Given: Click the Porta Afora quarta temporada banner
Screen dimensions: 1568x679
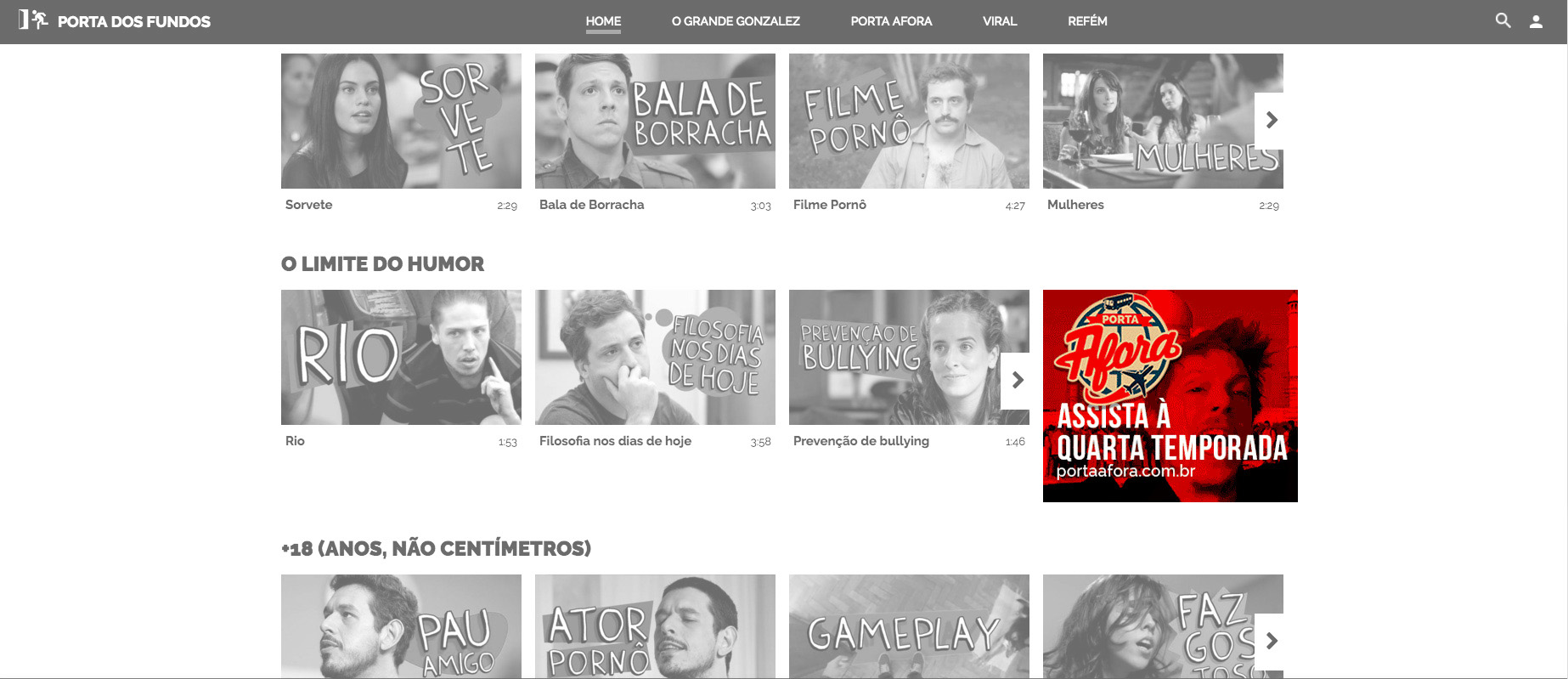Looking at the screenshot, I should point(1170,396).
